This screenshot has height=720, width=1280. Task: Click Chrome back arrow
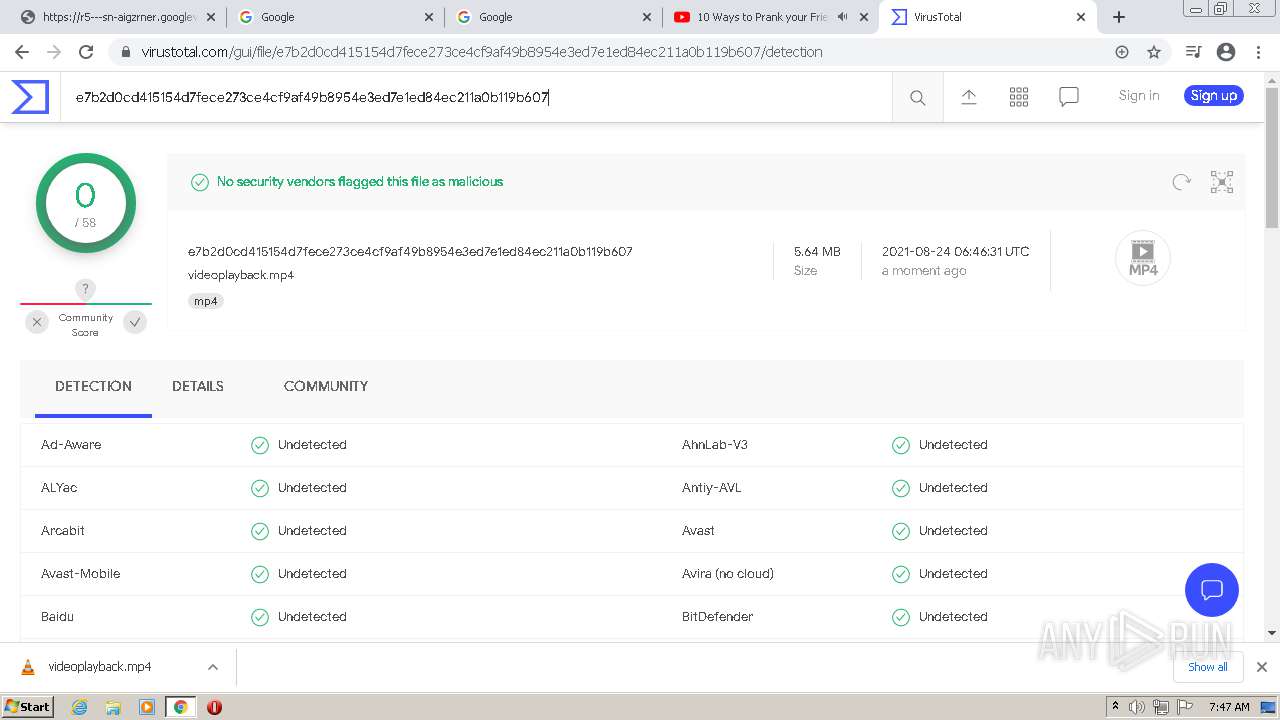(22, 52)
